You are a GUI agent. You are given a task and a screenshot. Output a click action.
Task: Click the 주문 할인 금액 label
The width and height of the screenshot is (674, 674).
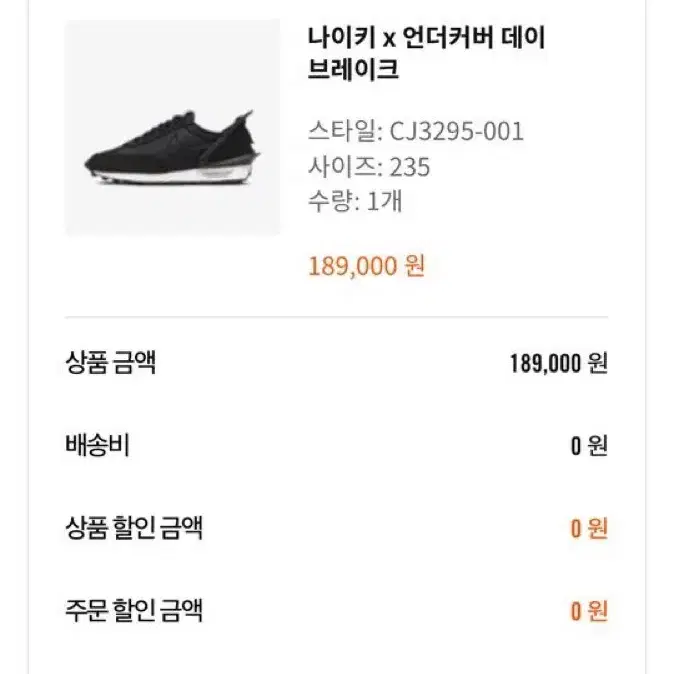tap(134, 610)
